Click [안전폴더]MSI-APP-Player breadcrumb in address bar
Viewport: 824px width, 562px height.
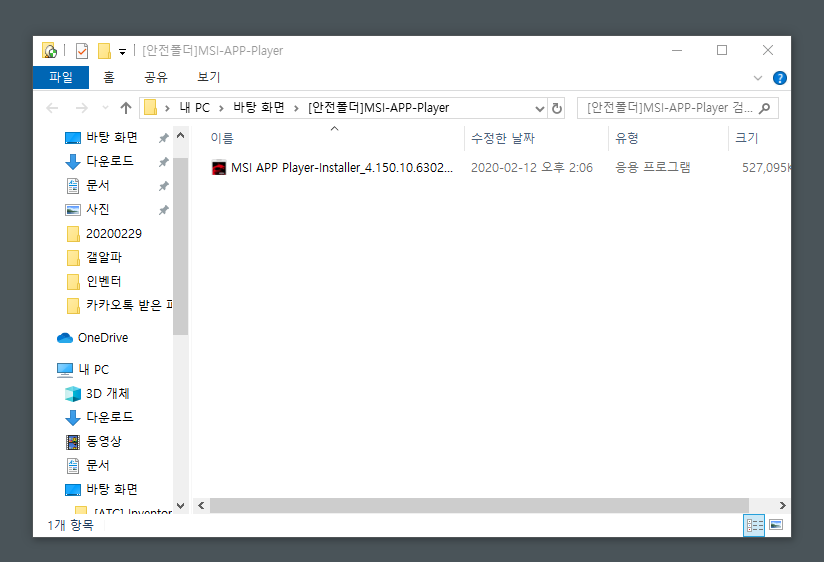(378, 108)
